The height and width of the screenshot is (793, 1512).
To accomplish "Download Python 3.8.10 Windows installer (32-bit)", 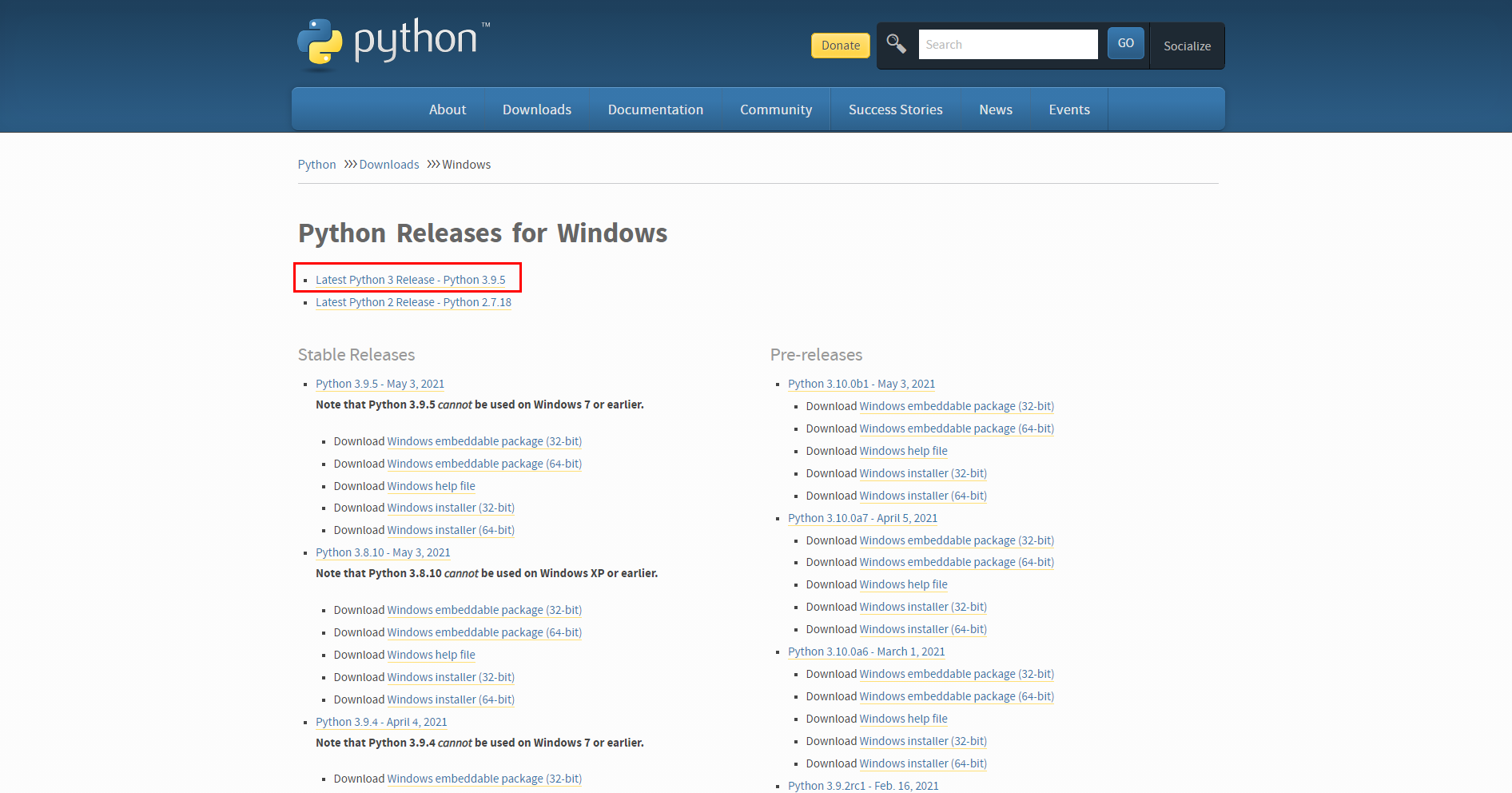I will 451,677.
